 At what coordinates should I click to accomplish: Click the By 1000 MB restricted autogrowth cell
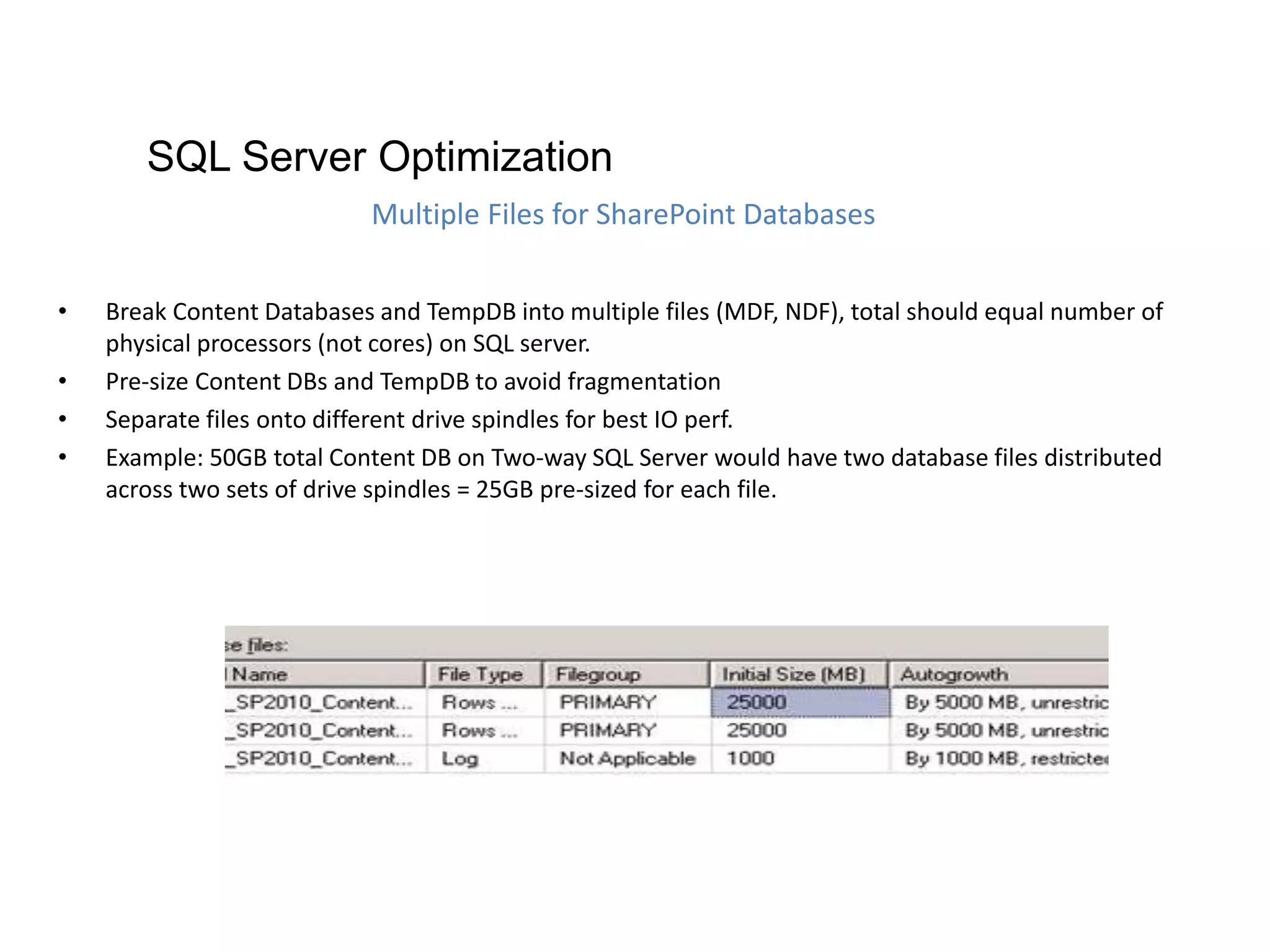(1000, 759)
